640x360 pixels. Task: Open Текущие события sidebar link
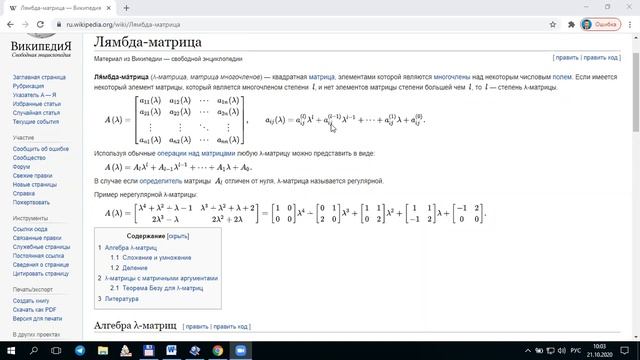click(x=36, y=122)
